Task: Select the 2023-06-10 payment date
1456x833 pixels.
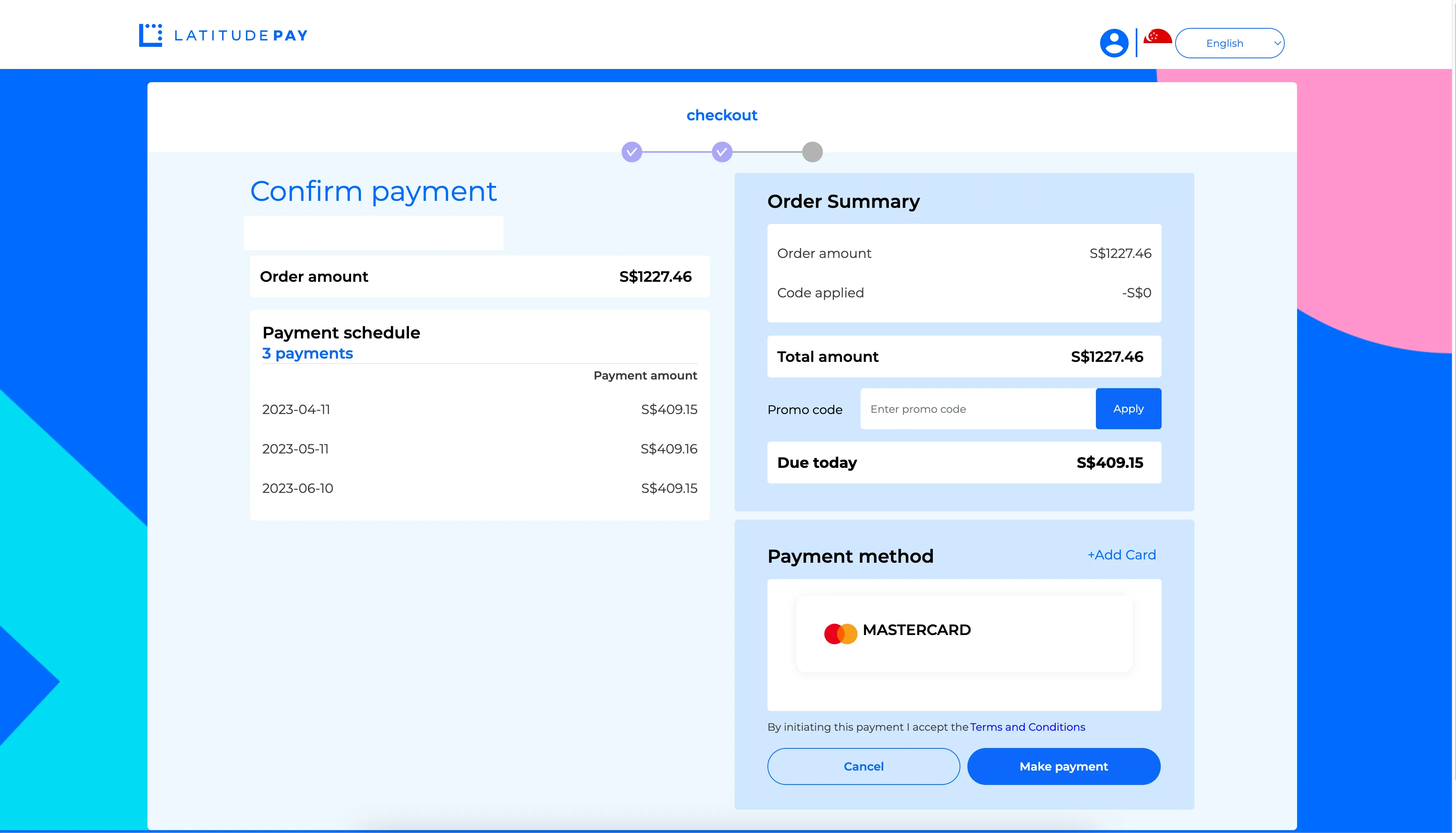Action: pyautogui.click(x=297, y=489)
